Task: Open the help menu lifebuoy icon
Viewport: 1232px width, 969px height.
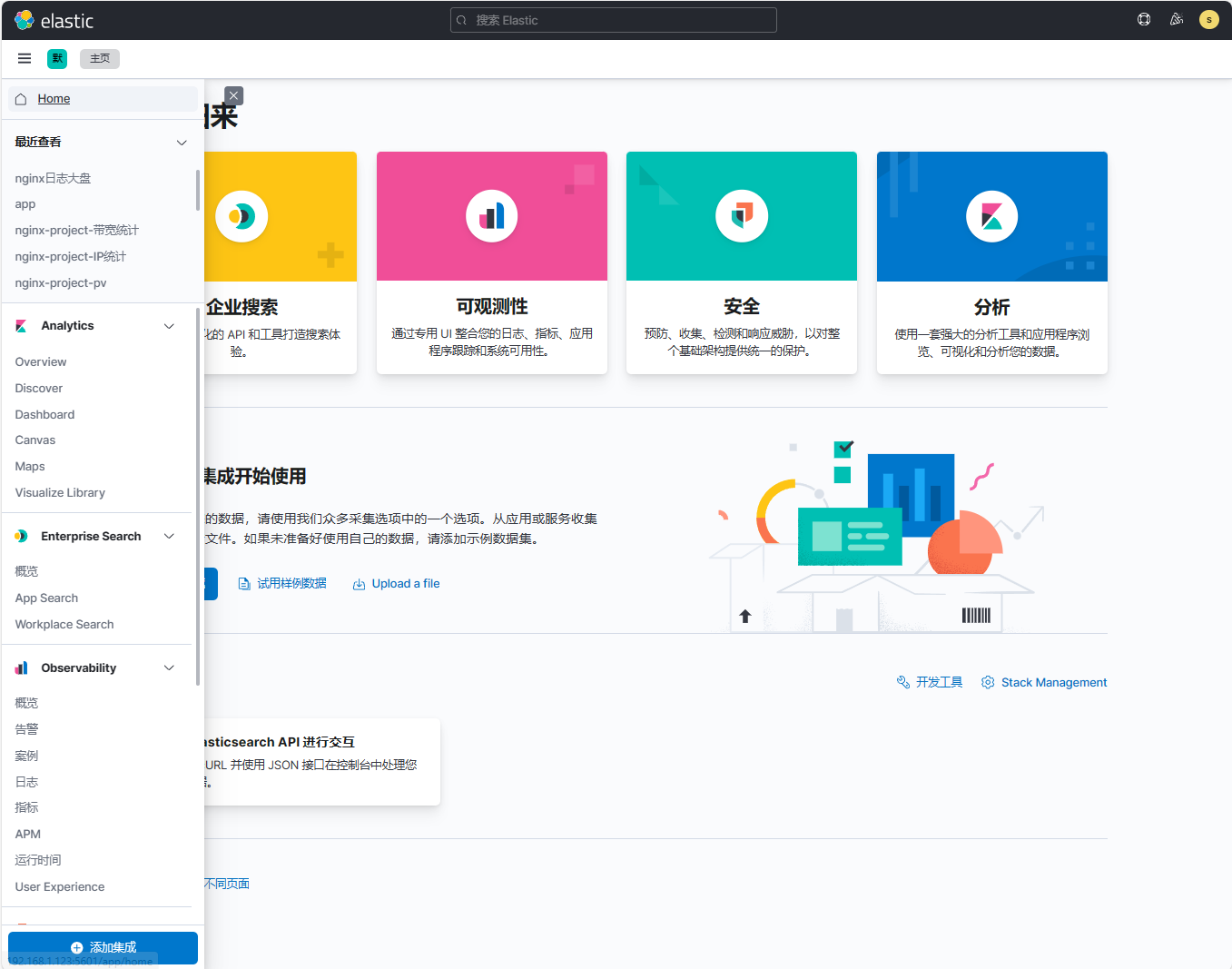Action: (x=1144, y=19)
